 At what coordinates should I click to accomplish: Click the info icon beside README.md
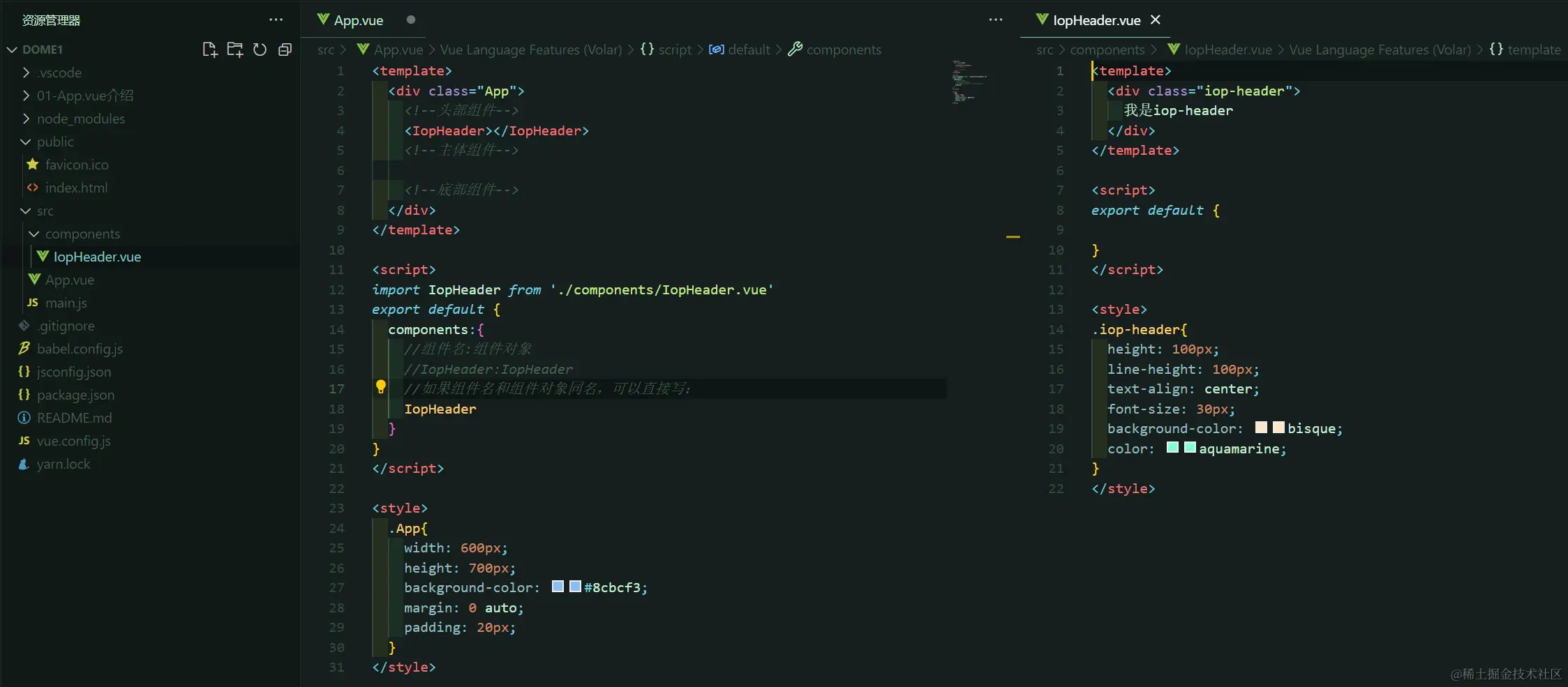point(24,418)
